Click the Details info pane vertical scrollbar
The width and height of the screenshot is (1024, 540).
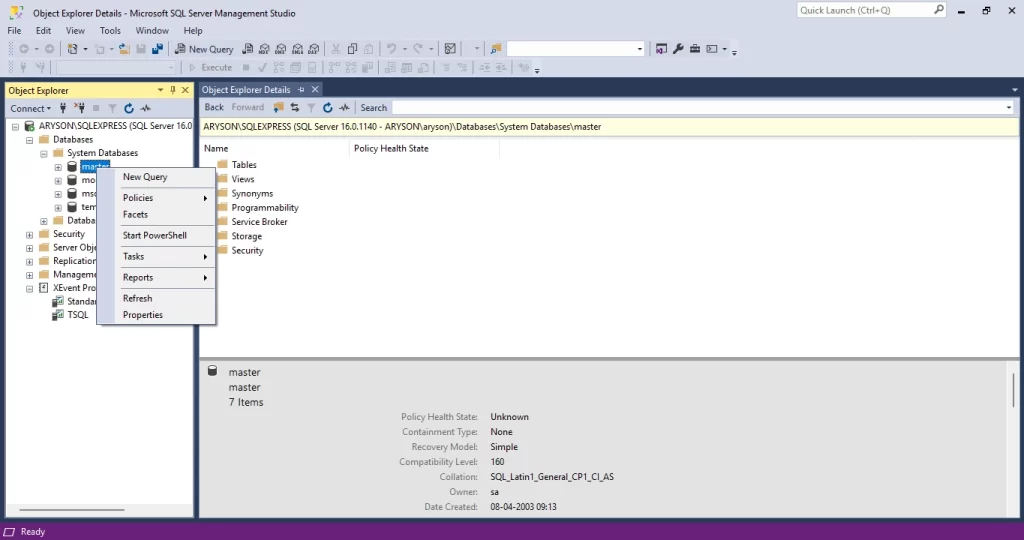(x=1015, y=390)
